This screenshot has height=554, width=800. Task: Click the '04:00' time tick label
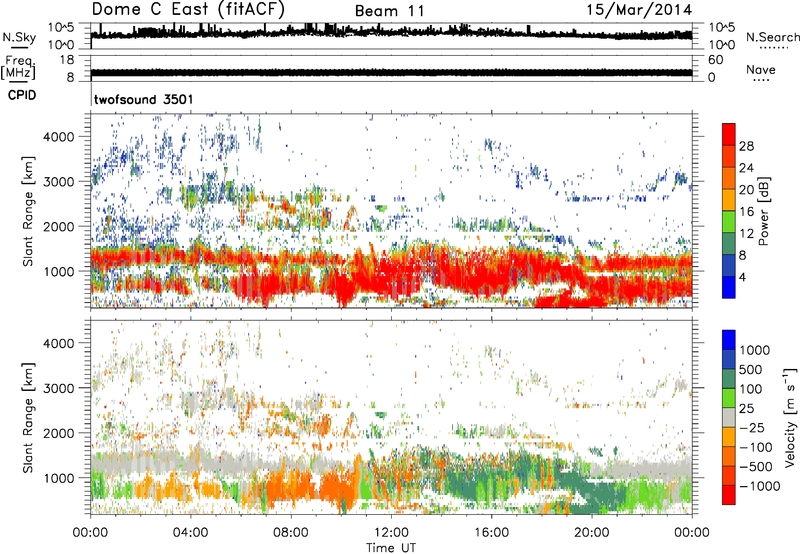[x=190, y=533]
